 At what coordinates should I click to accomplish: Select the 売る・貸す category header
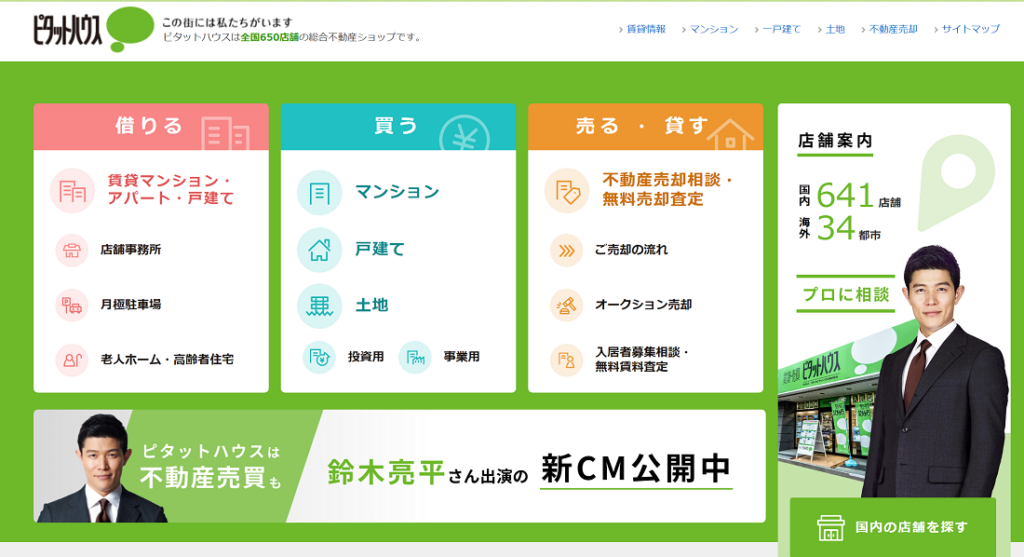pyautogui.click(x=645, y=127)
